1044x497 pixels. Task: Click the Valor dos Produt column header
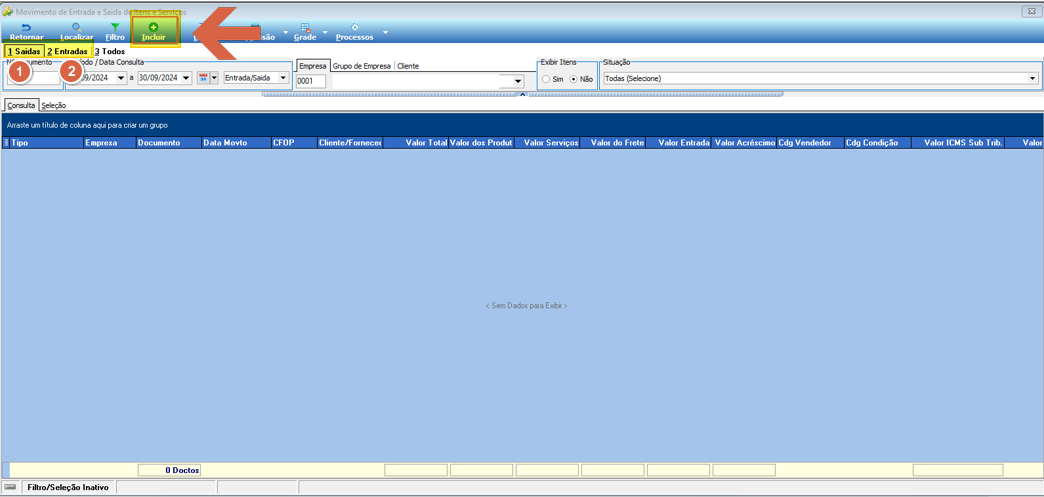coord(481,143)
